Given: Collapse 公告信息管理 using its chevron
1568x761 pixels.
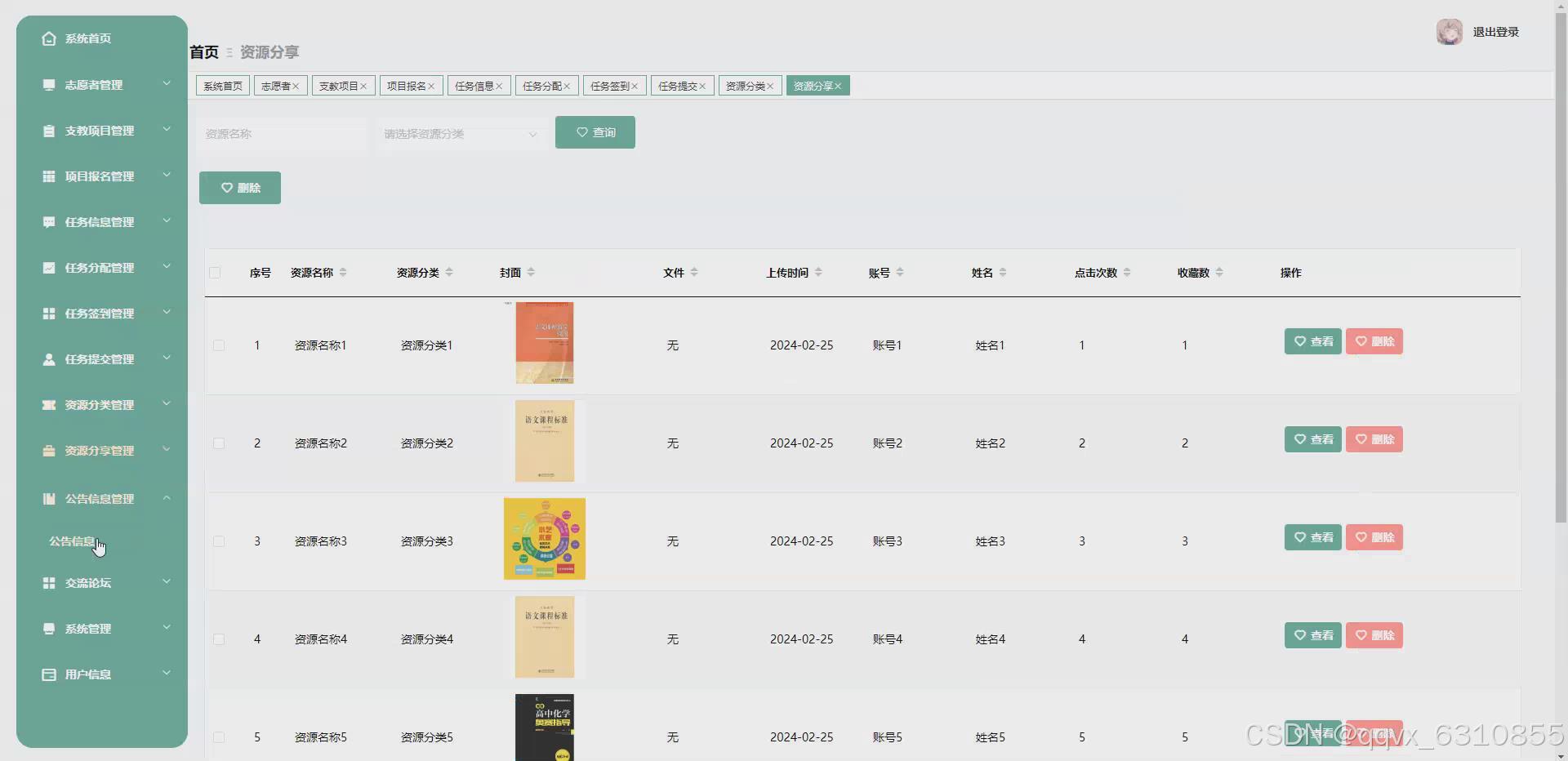Looking at the screenshot, I should [167, 497].
